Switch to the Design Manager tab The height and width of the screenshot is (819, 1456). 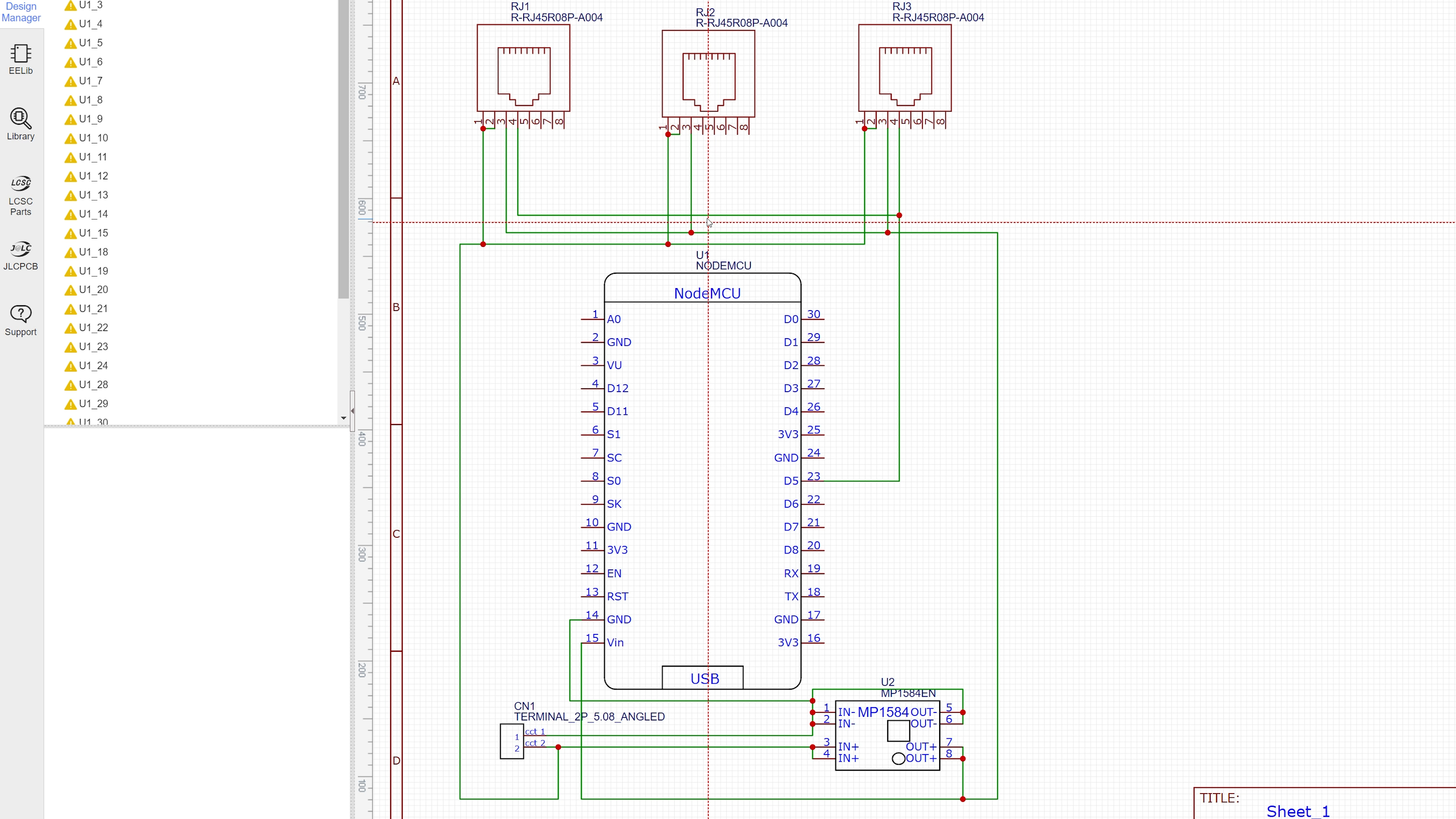(x=21, y=12)
